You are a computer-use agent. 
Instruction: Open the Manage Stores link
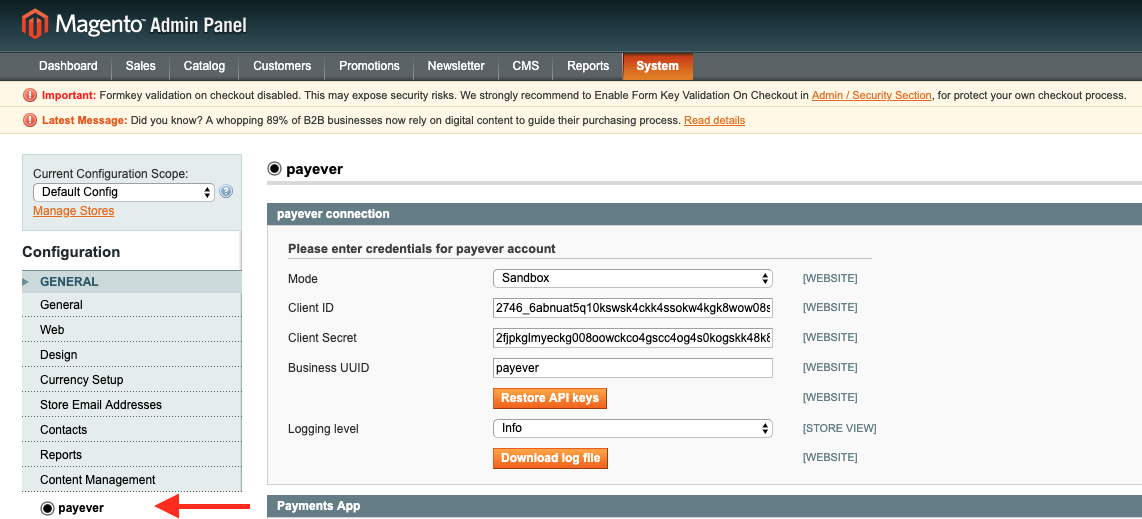pos(74,211)
